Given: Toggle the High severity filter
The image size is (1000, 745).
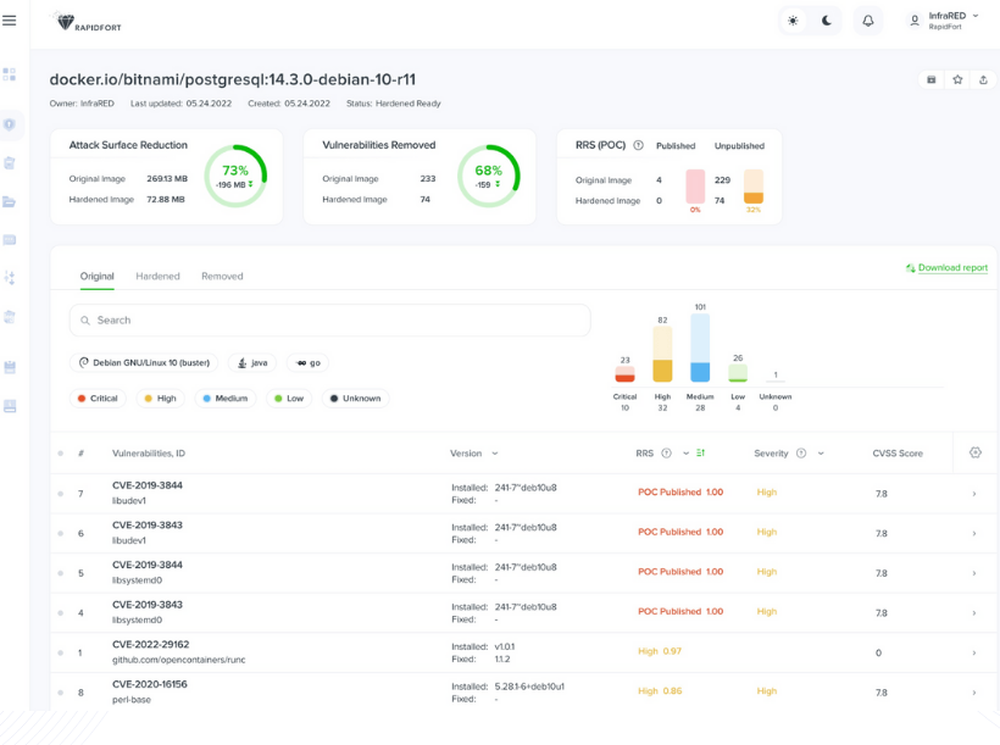Looking at the screenshot, I should click(x=160, y=399).
